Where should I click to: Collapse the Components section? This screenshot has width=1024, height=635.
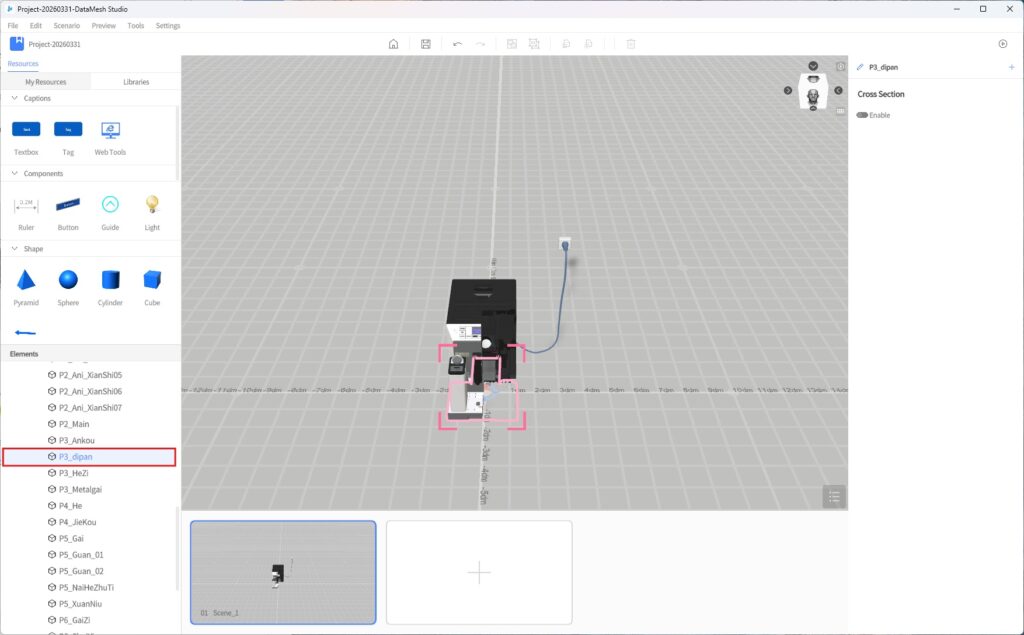pos(14,174)
